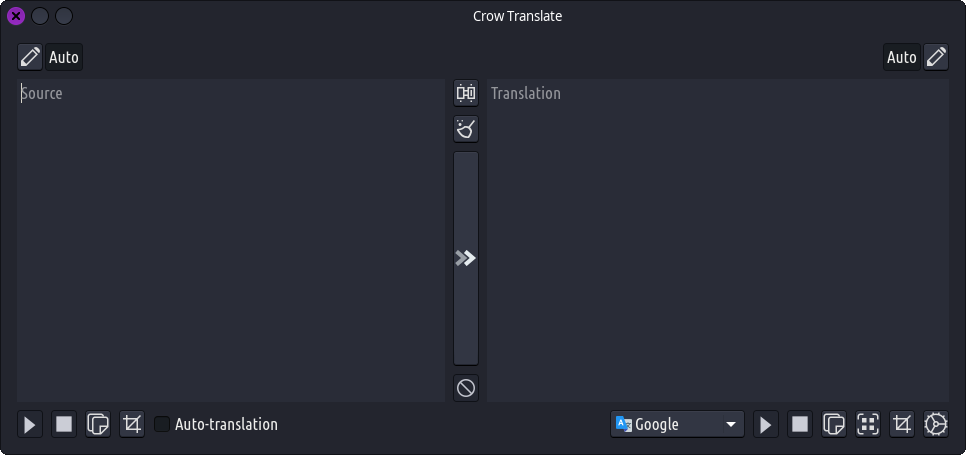The width and height of the screenshot is (966, 455).
Task: Swap source and translation languages
Action: point(466,93)
